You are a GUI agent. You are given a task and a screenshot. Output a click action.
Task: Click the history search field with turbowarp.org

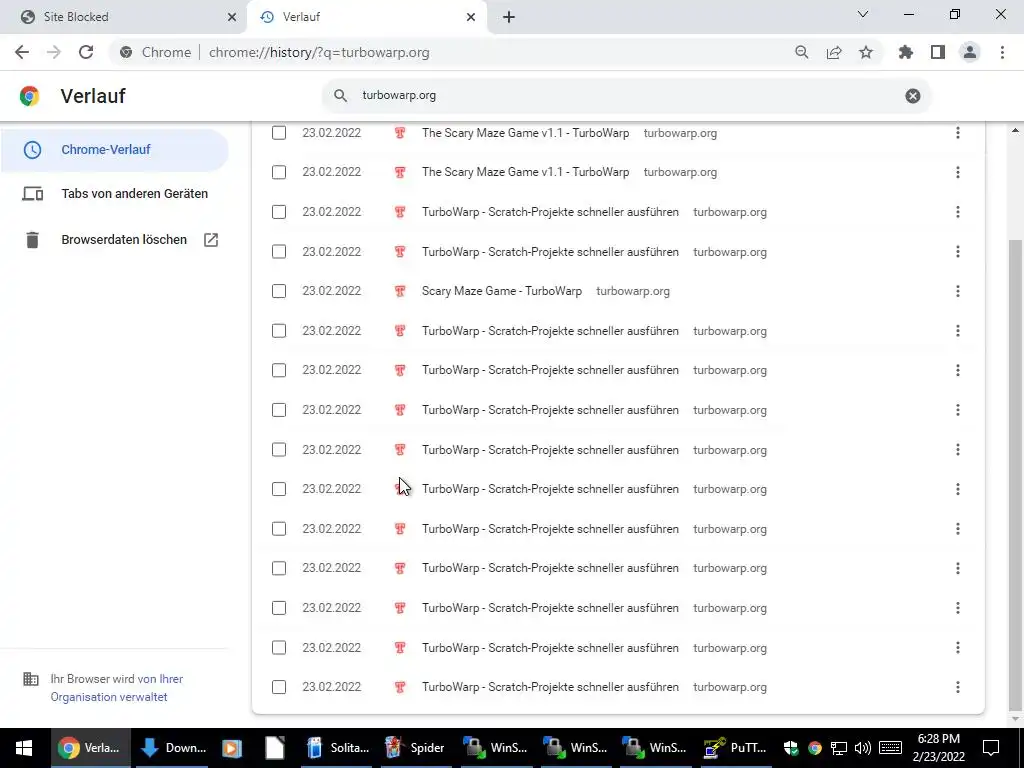pyautogui.click(x=627, y=95)
